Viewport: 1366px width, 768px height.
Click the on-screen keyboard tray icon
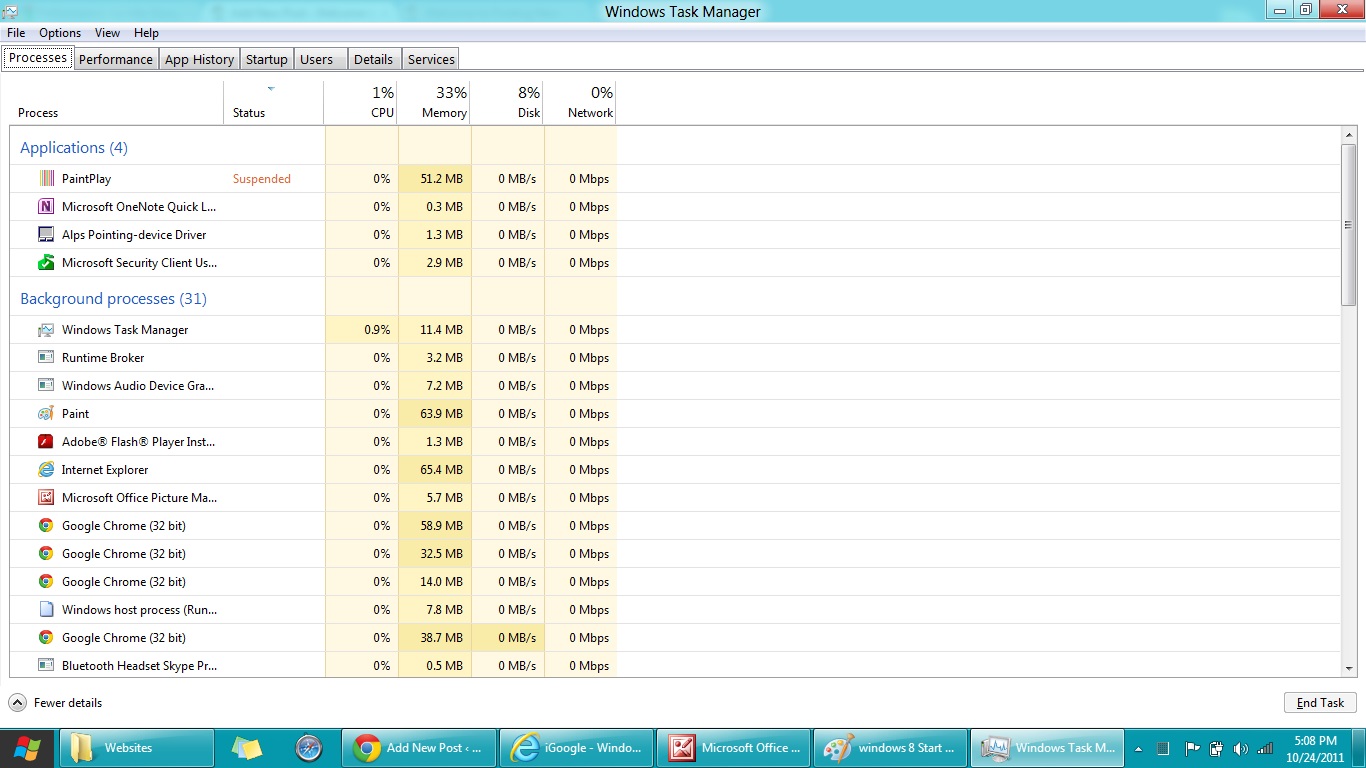point(1163,748)
